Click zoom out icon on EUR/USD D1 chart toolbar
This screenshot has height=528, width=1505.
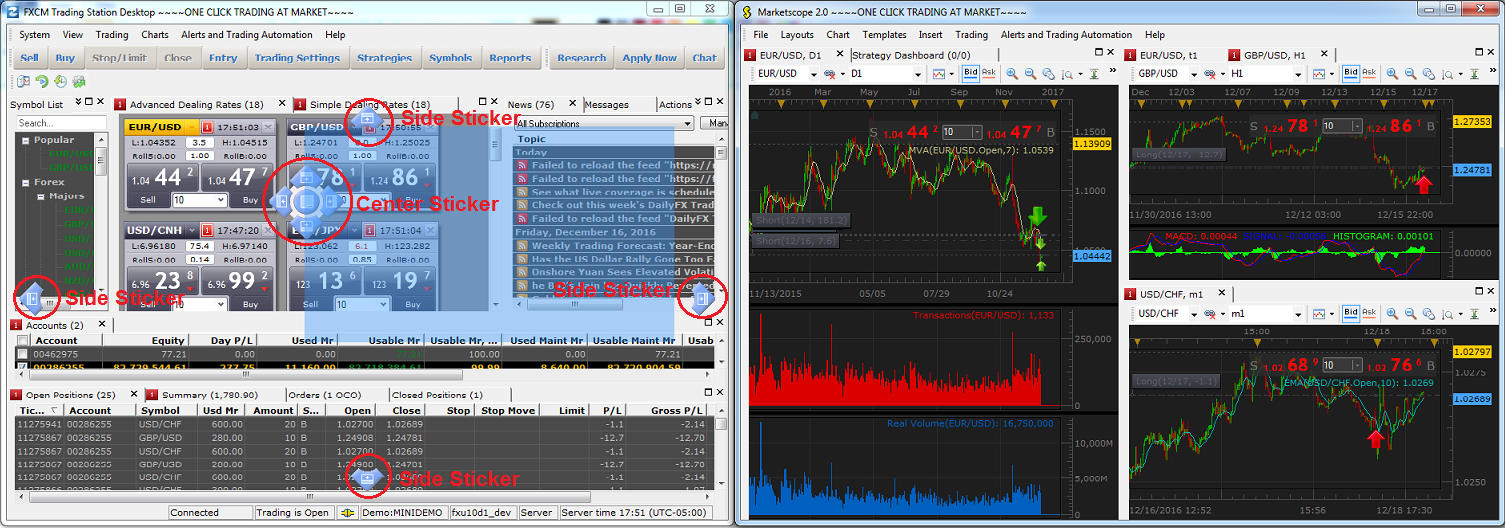tap(1030, 74)
